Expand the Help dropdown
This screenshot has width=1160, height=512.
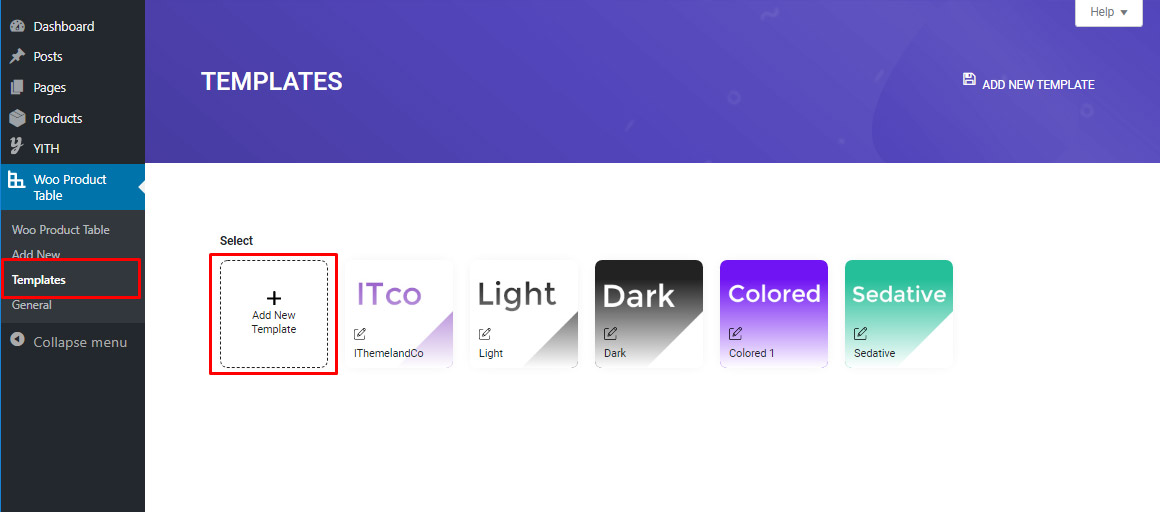(x=1108, y=12)
